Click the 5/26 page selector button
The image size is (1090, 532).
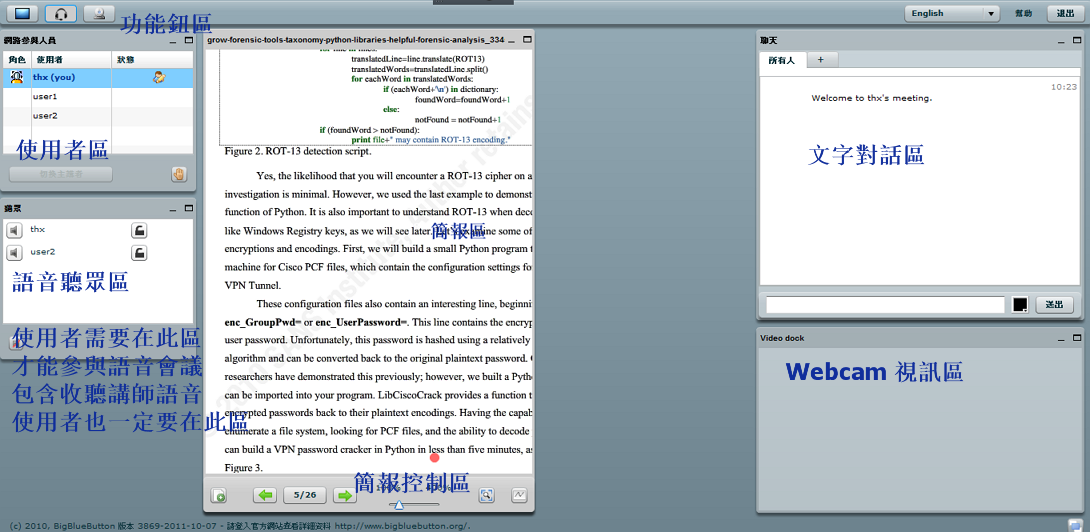305,495
